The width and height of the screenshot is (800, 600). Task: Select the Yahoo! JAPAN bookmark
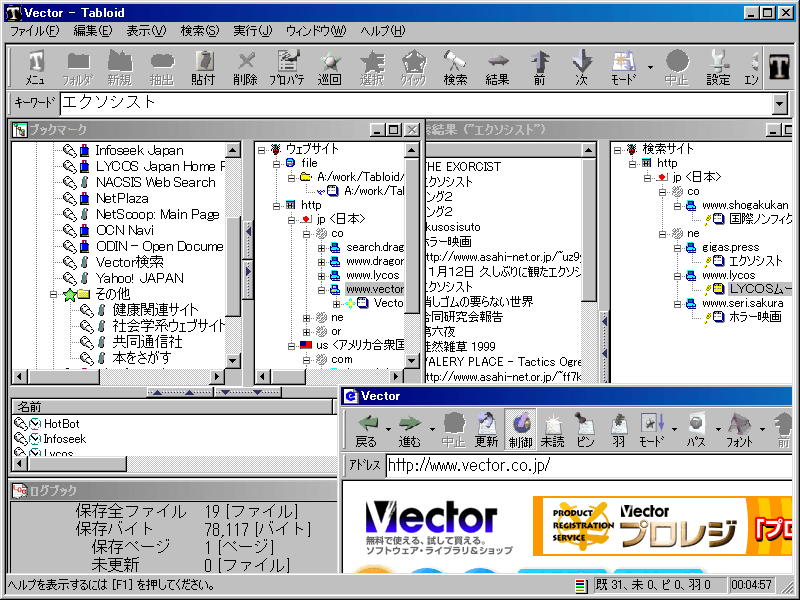pos(139,278)
